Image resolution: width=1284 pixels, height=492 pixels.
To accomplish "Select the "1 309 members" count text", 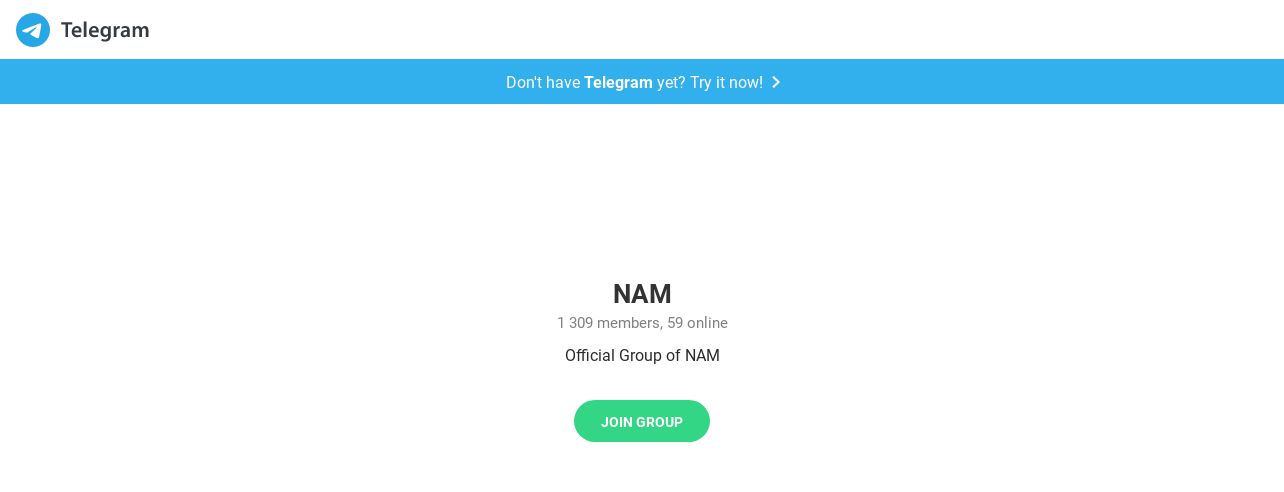I will [608, 323].
